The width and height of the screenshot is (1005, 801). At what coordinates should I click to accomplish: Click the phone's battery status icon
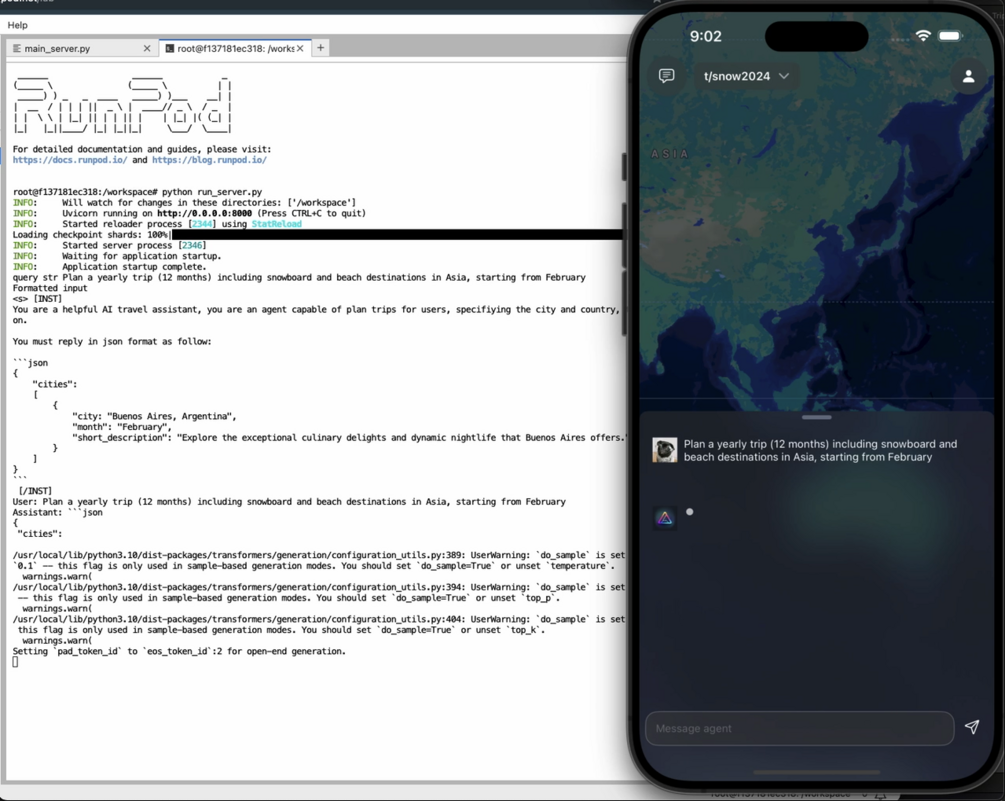point(950,36)
